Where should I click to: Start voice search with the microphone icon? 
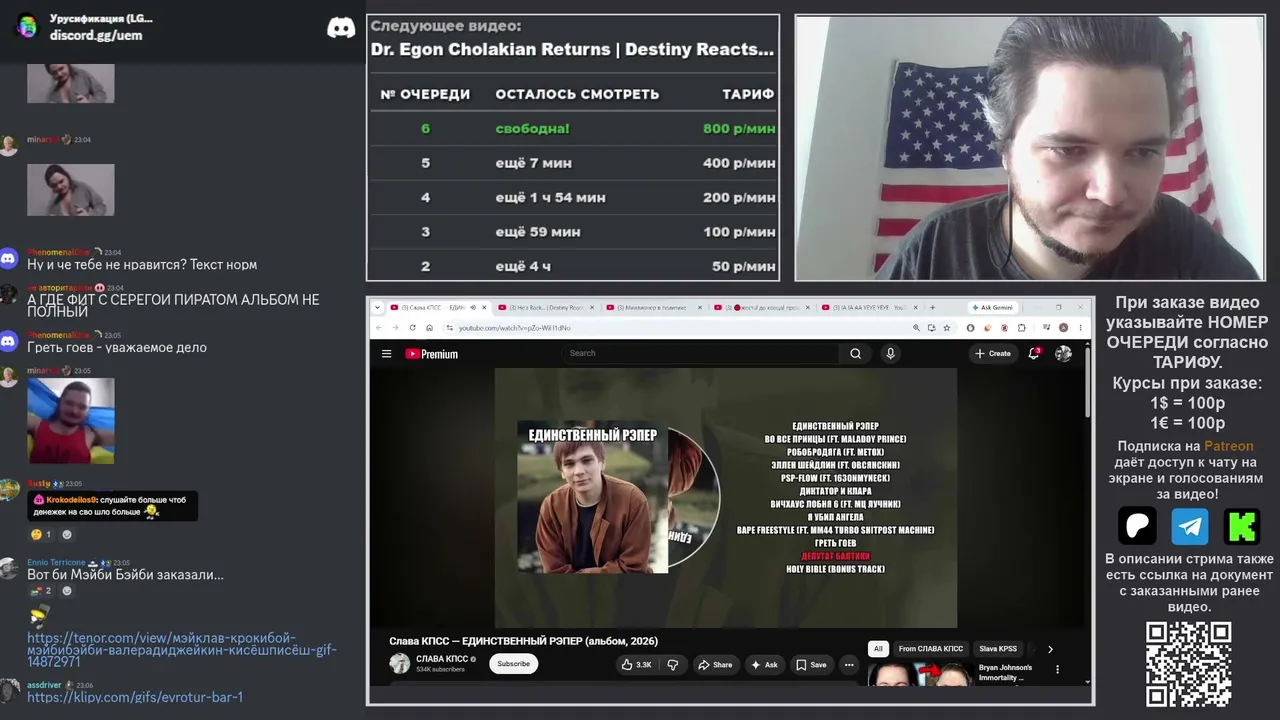890,353
